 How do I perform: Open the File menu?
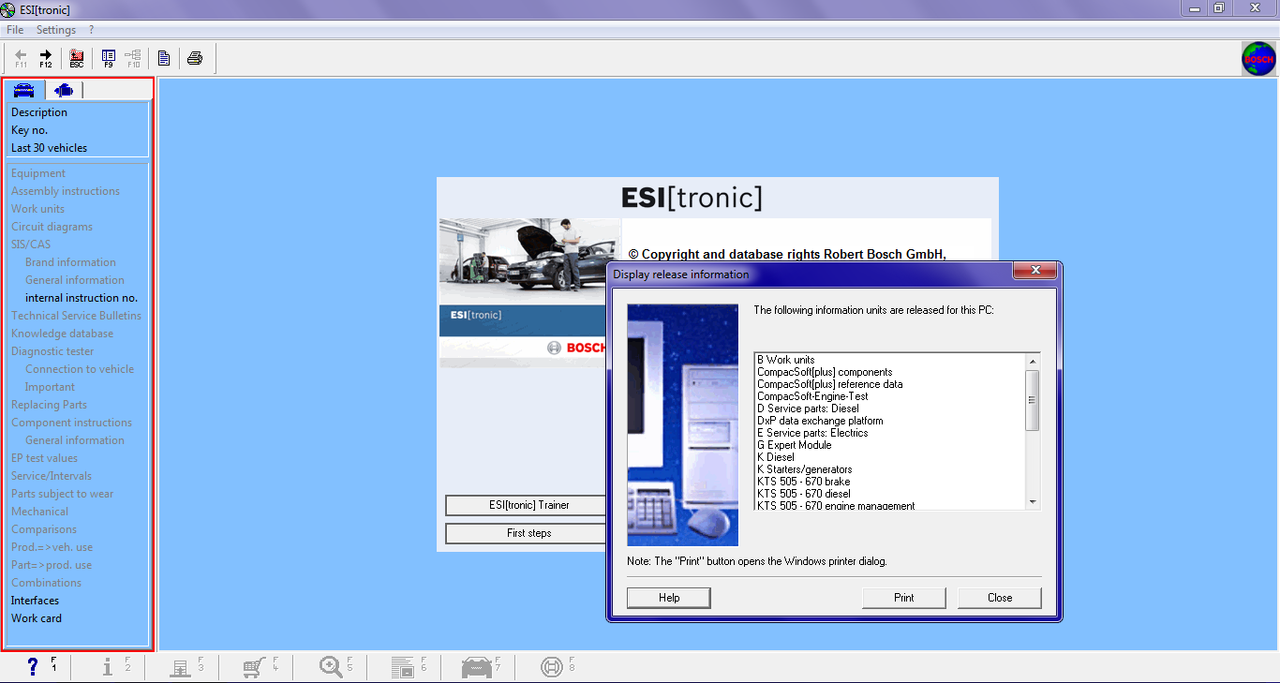[15, 30]
